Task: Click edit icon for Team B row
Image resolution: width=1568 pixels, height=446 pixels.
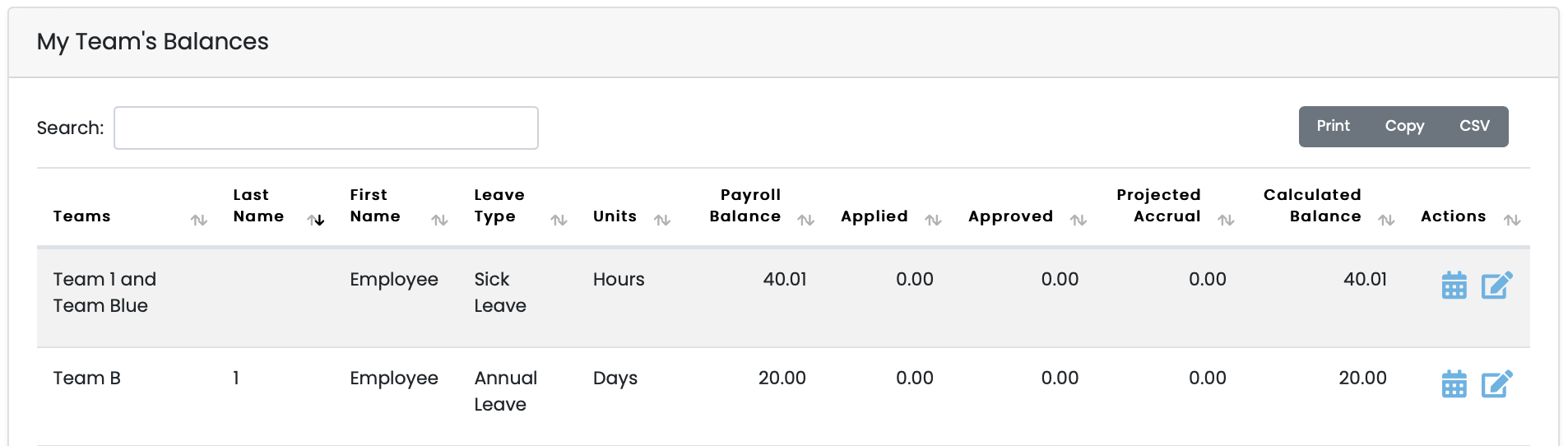Action: coord(1496,384)
